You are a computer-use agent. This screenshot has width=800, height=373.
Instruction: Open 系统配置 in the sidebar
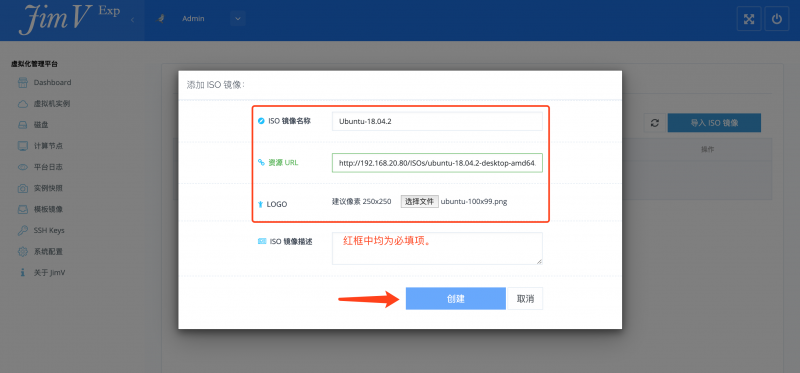coord(48,252)
